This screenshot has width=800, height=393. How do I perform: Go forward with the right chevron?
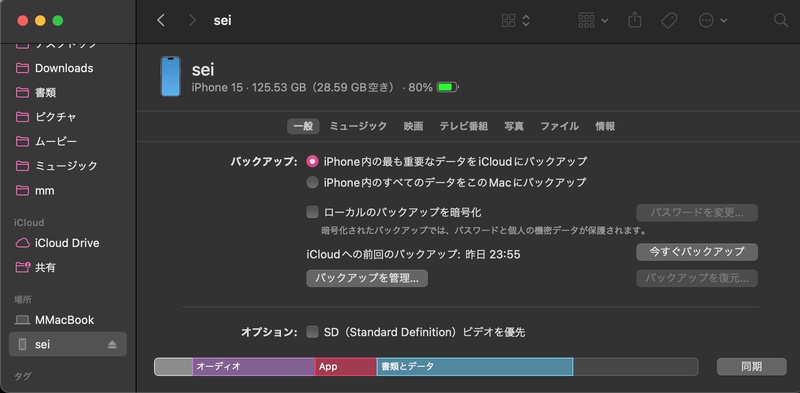click(x=192, y=20)
